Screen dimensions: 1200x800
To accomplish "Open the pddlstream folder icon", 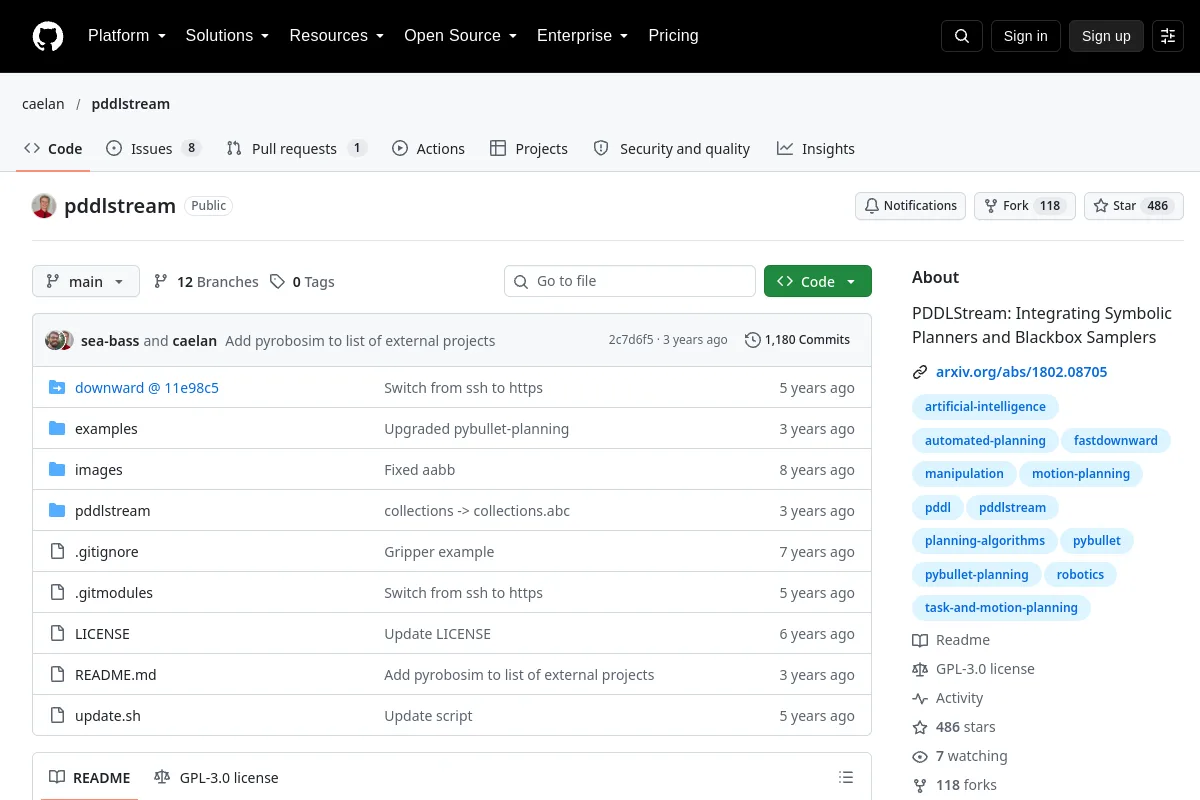I will (57, 511).
